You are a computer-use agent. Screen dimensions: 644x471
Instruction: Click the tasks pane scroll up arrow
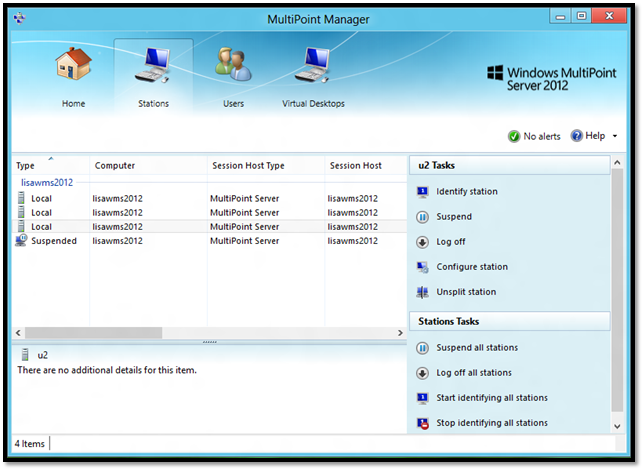pos(617,163)
